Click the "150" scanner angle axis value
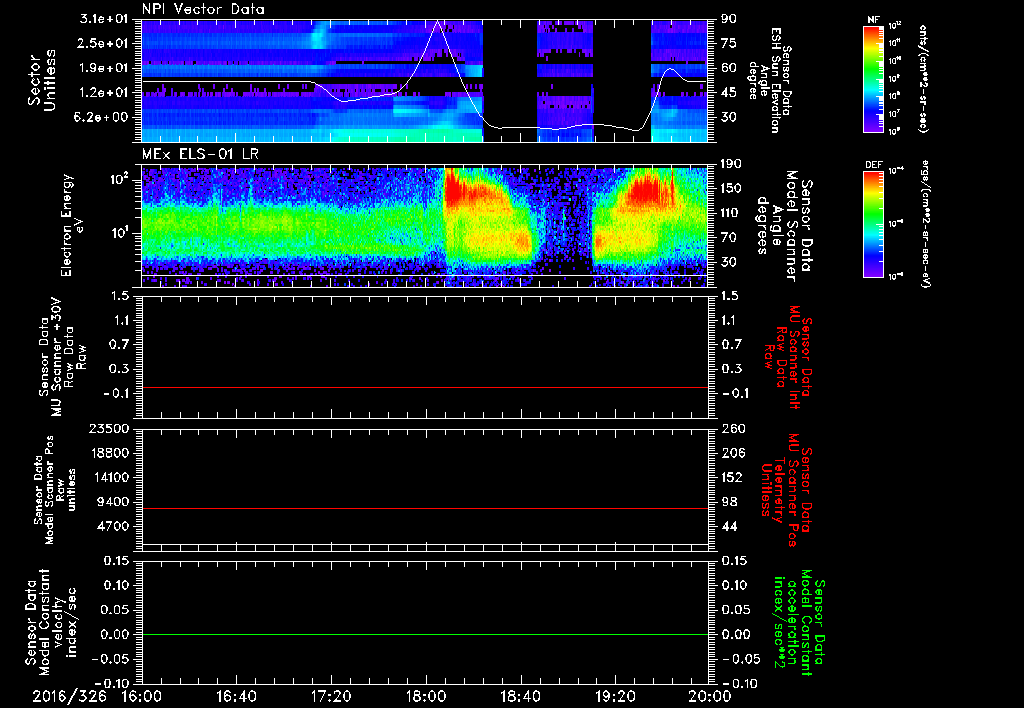 (731, 189)
